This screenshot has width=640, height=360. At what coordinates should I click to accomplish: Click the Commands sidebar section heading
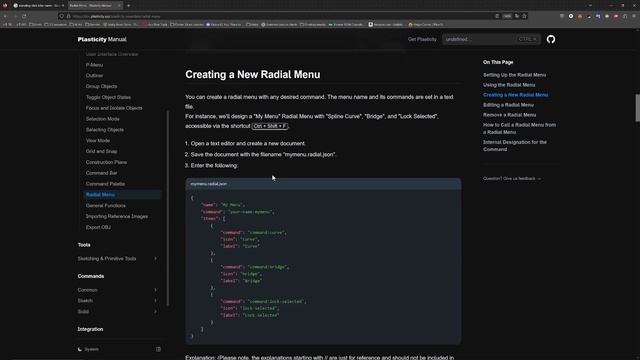coord(91,276)
